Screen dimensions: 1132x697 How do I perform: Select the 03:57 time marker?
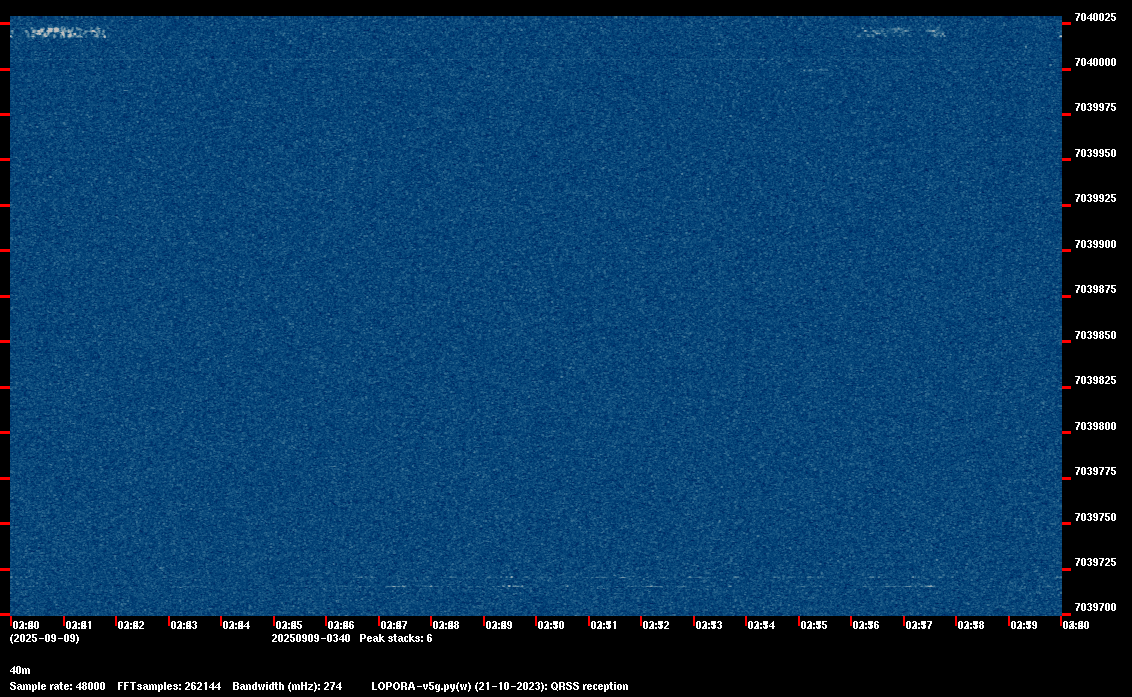tap(918, 625)
